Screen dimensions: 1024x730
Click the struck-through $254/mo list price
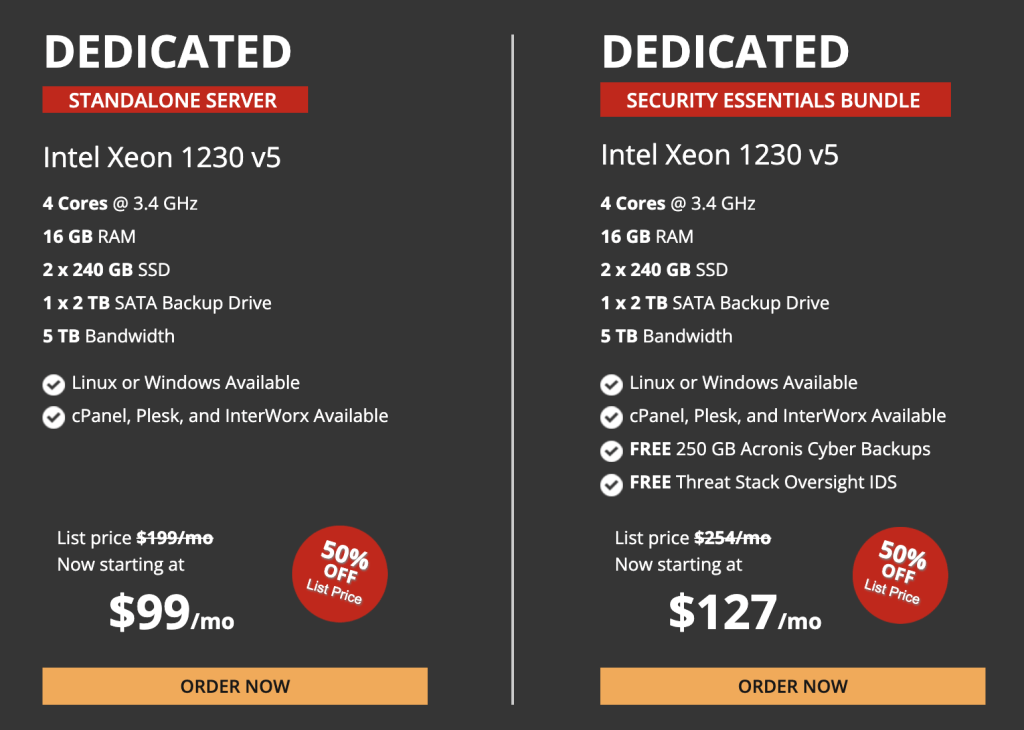[733, 538]
